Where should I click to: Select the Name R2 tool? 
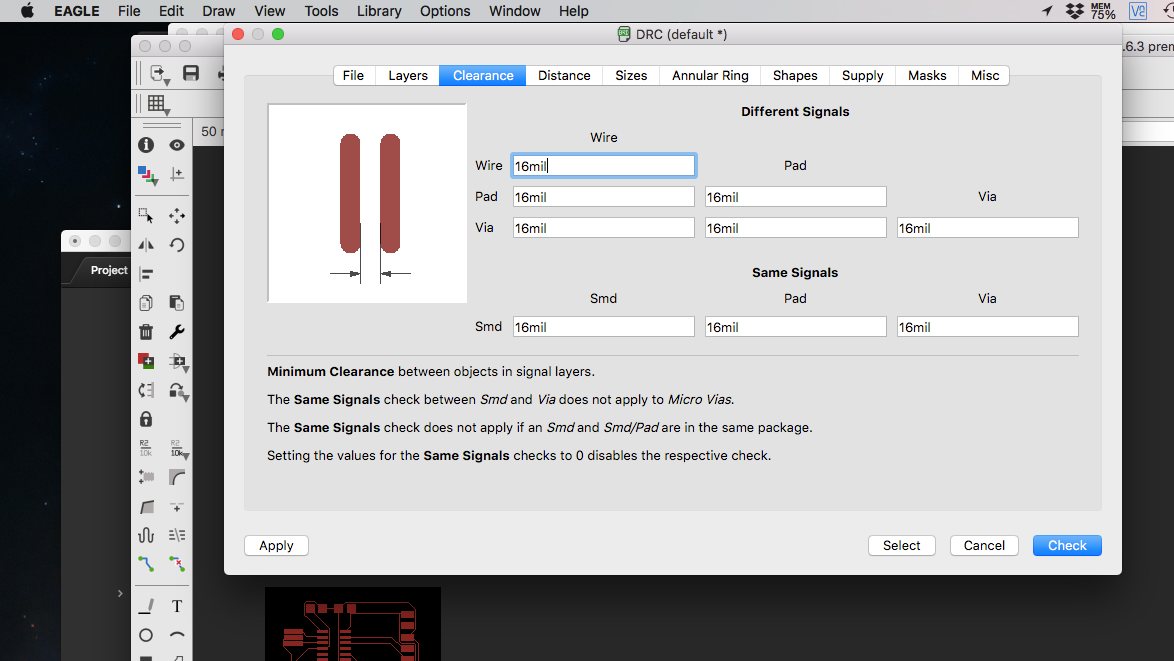[146, 448]
